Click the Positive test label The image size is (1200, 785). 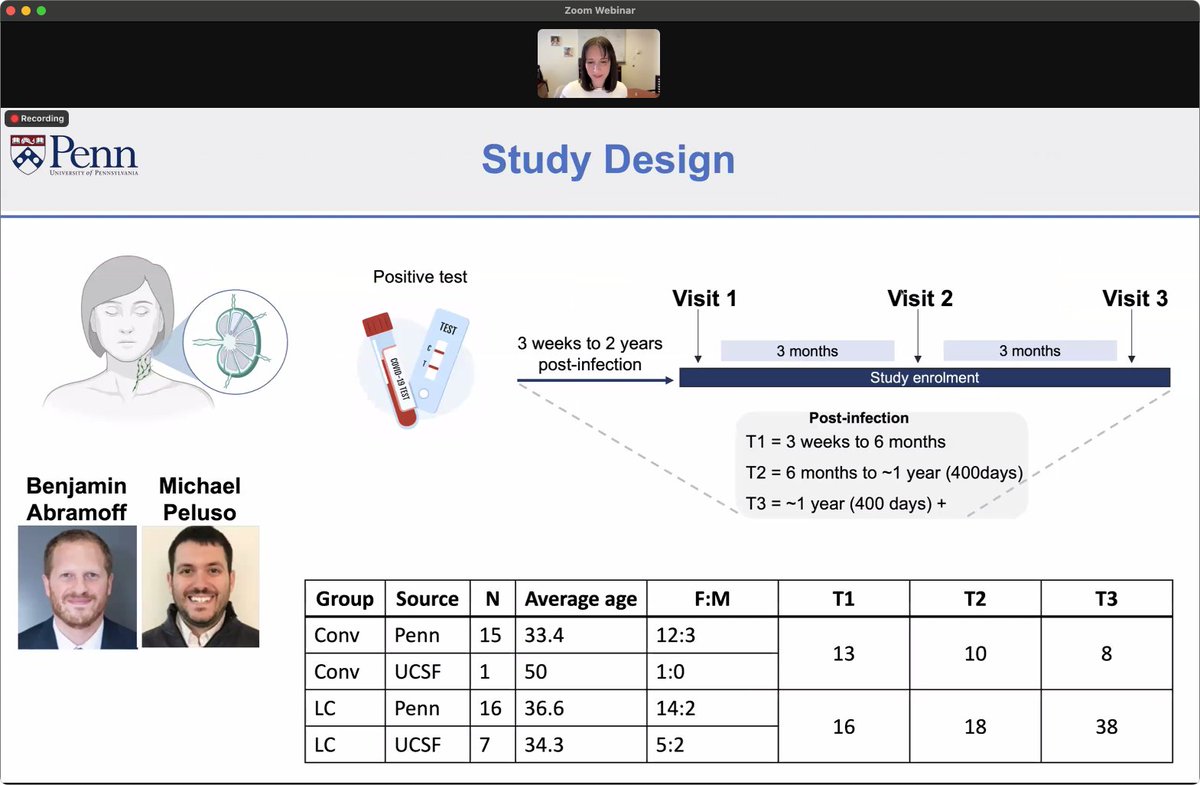420,276
